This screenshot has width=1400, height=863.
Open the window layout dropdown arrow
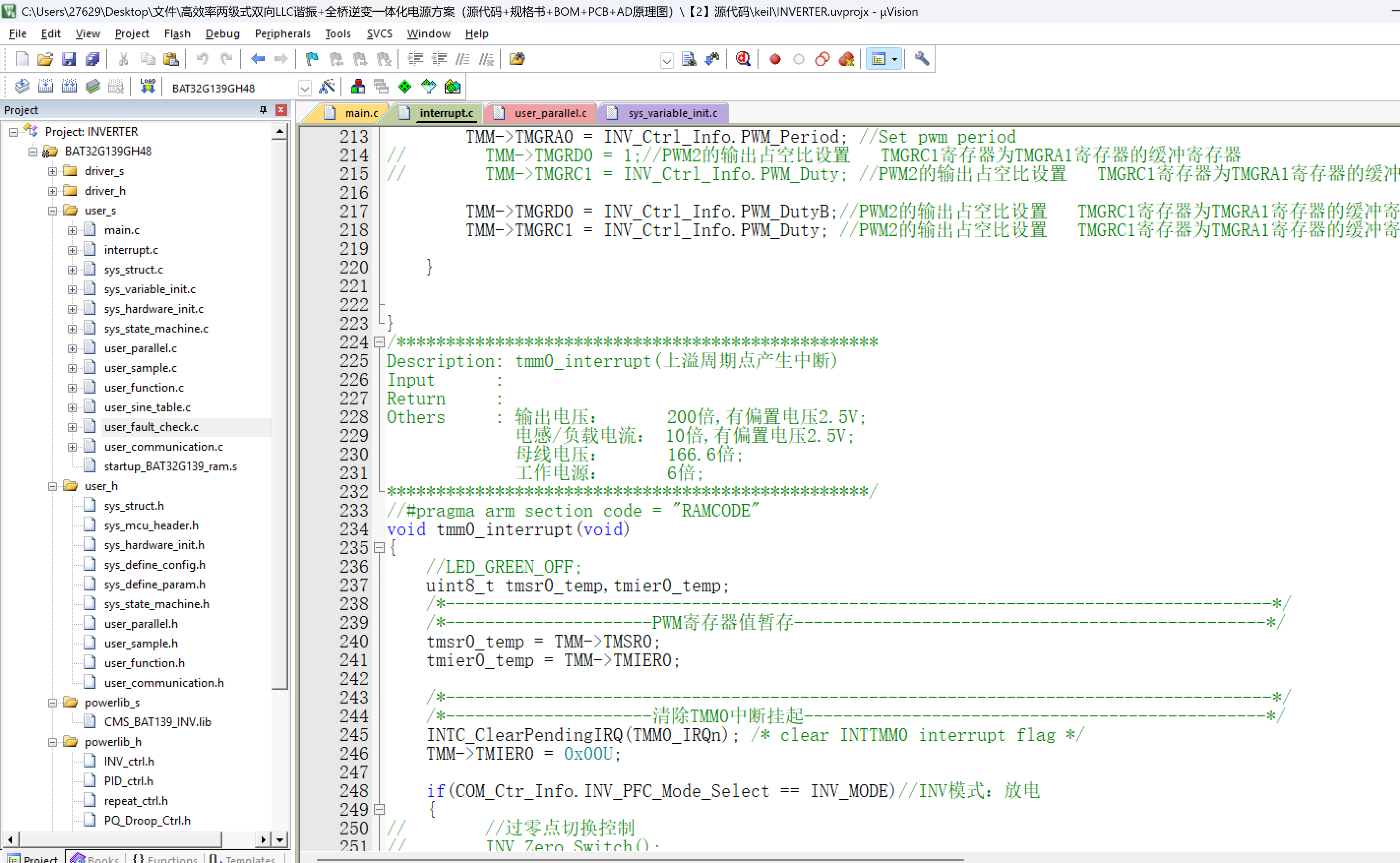pyautogui.click(x=894, y=60)
